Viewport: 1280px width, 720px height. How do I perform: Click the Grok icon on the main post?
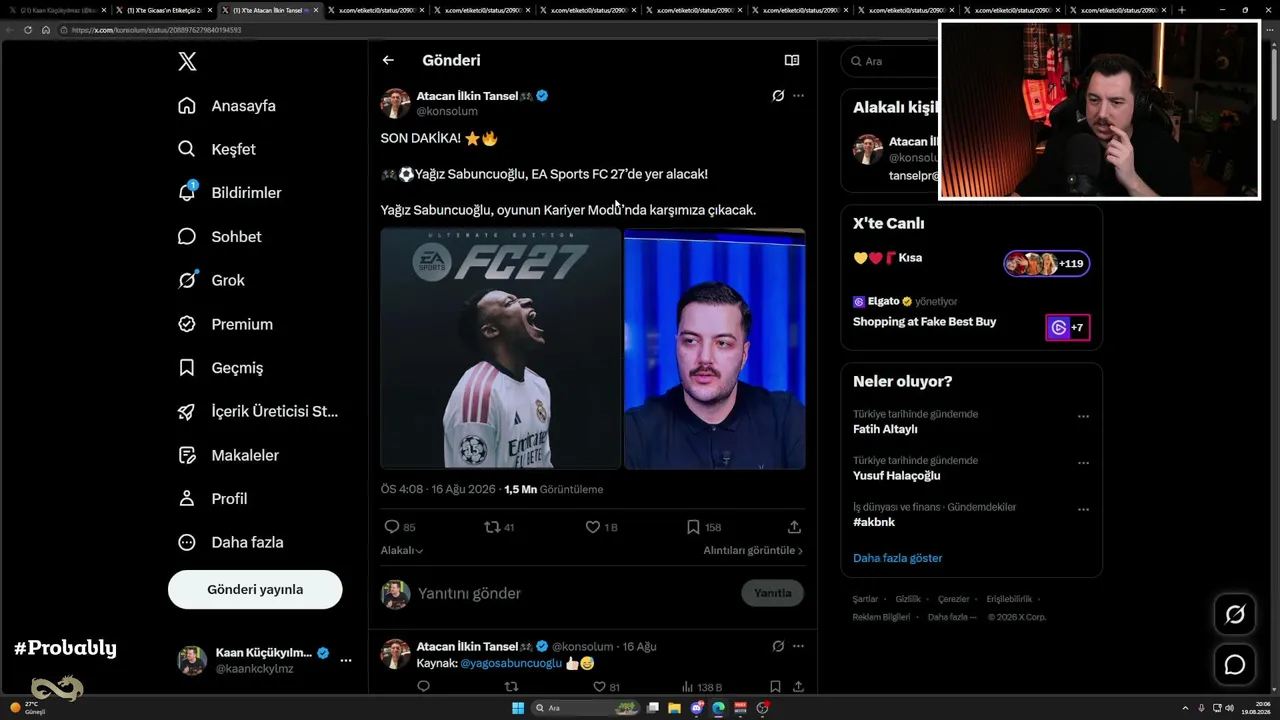[x=778, y=96]
